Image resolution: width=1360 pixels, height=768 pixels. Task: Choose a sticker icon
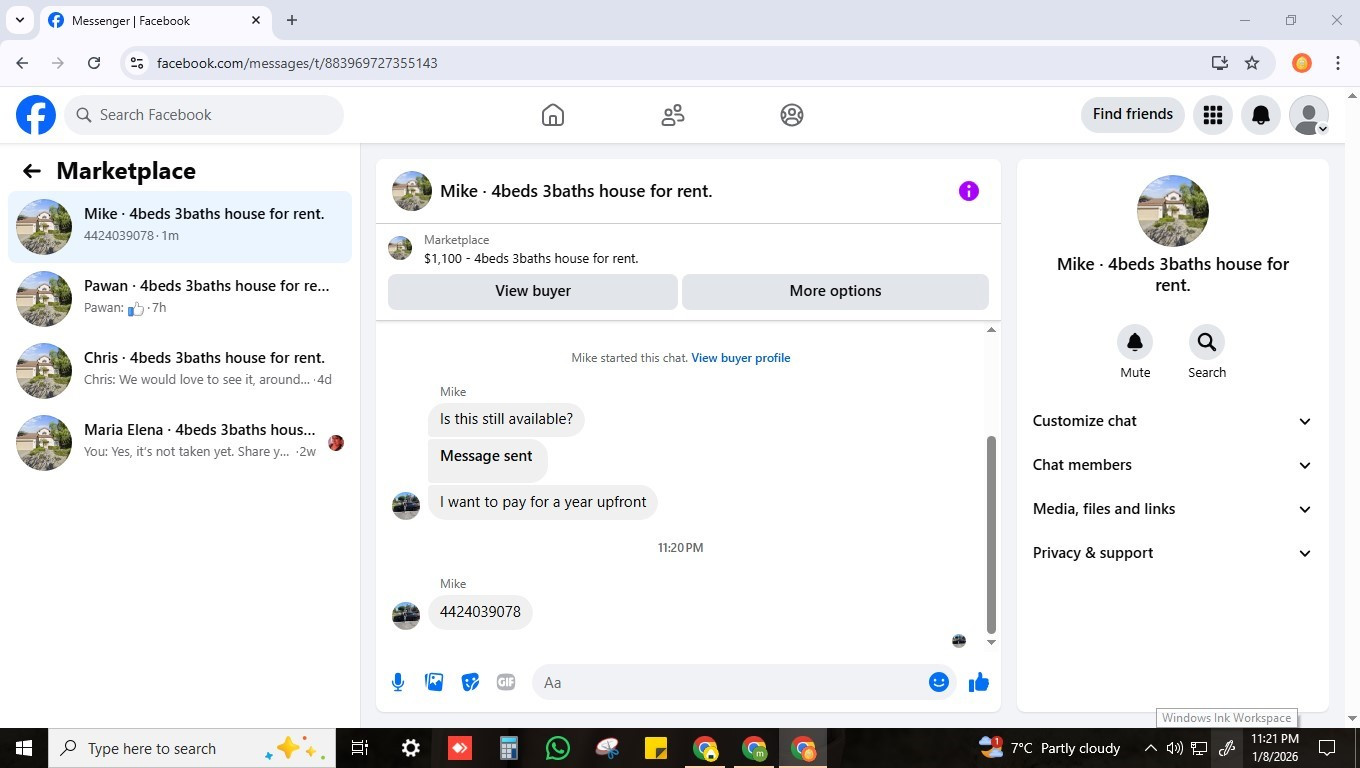pyautogui.click(x=470, y=682)
